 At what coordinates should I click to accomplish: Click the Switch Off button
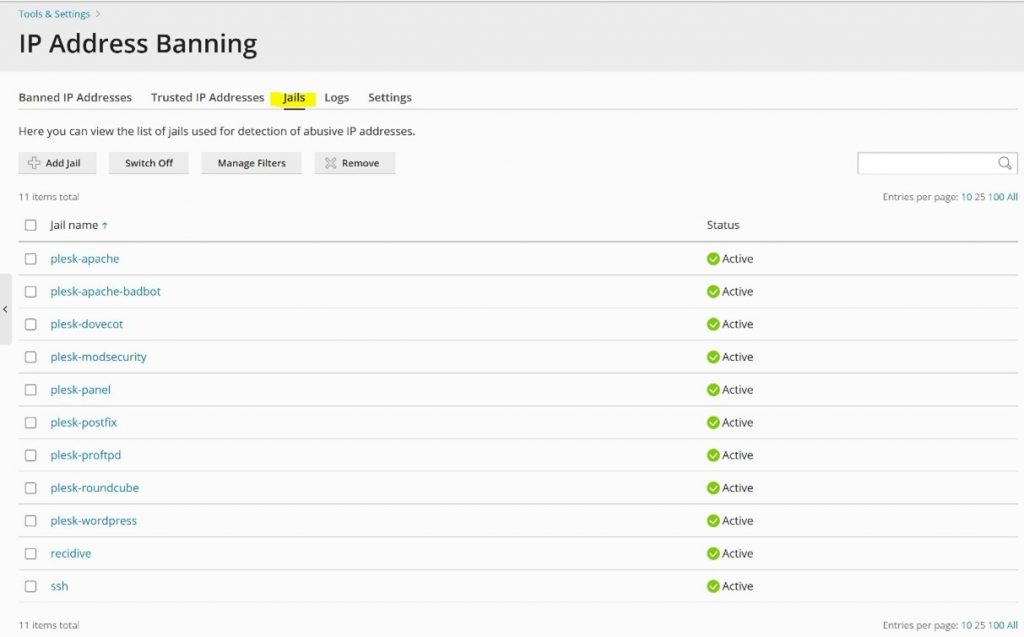tap(149, 163)
